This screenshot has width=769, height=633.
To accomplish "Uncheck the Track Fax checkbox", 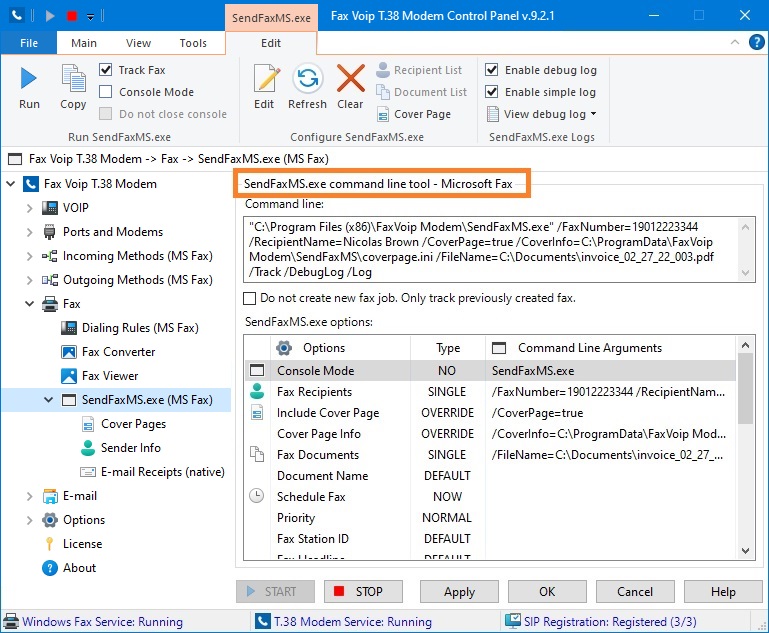I will (x=106, y=70).
